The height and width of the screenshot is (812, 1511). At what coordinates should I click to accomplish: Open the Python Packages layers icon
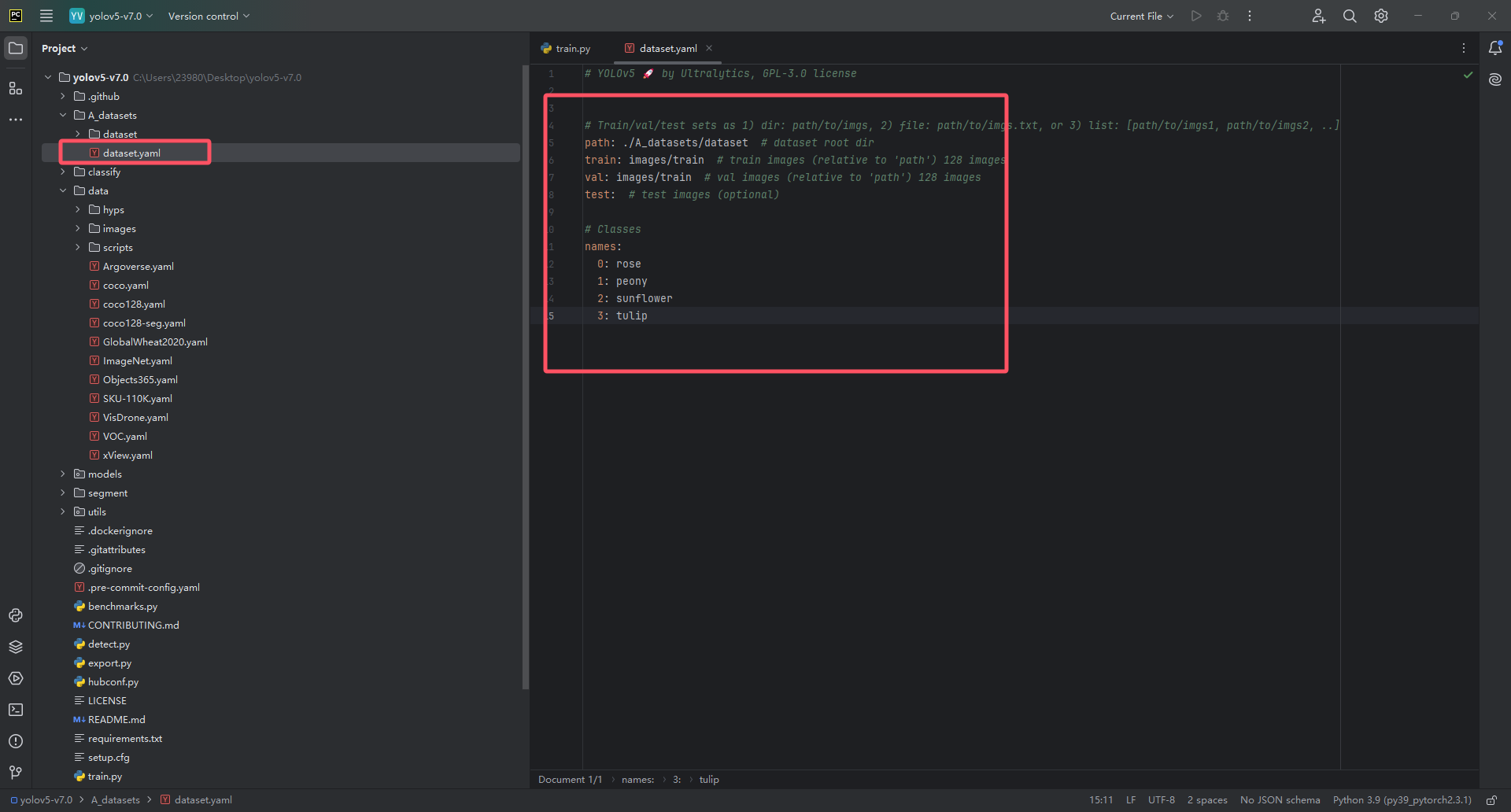pyautogui.click(x=16, y=647)
